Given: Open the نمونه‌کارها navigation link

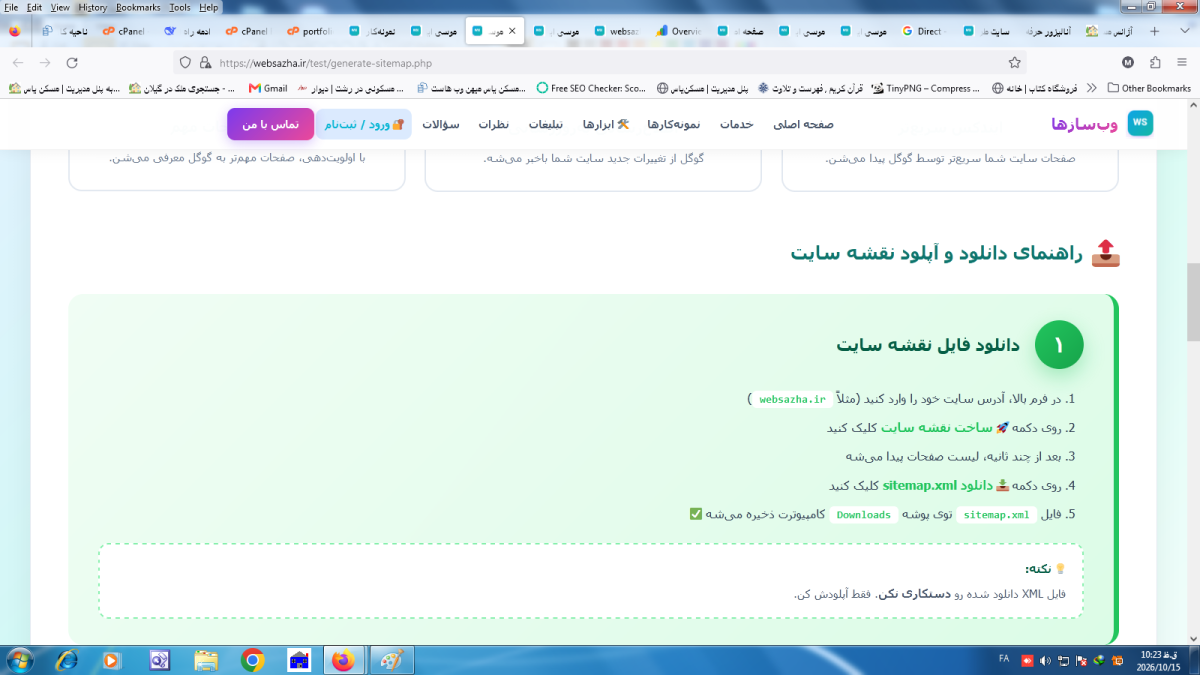Looking at the screenshot, I should click(674, 124).
